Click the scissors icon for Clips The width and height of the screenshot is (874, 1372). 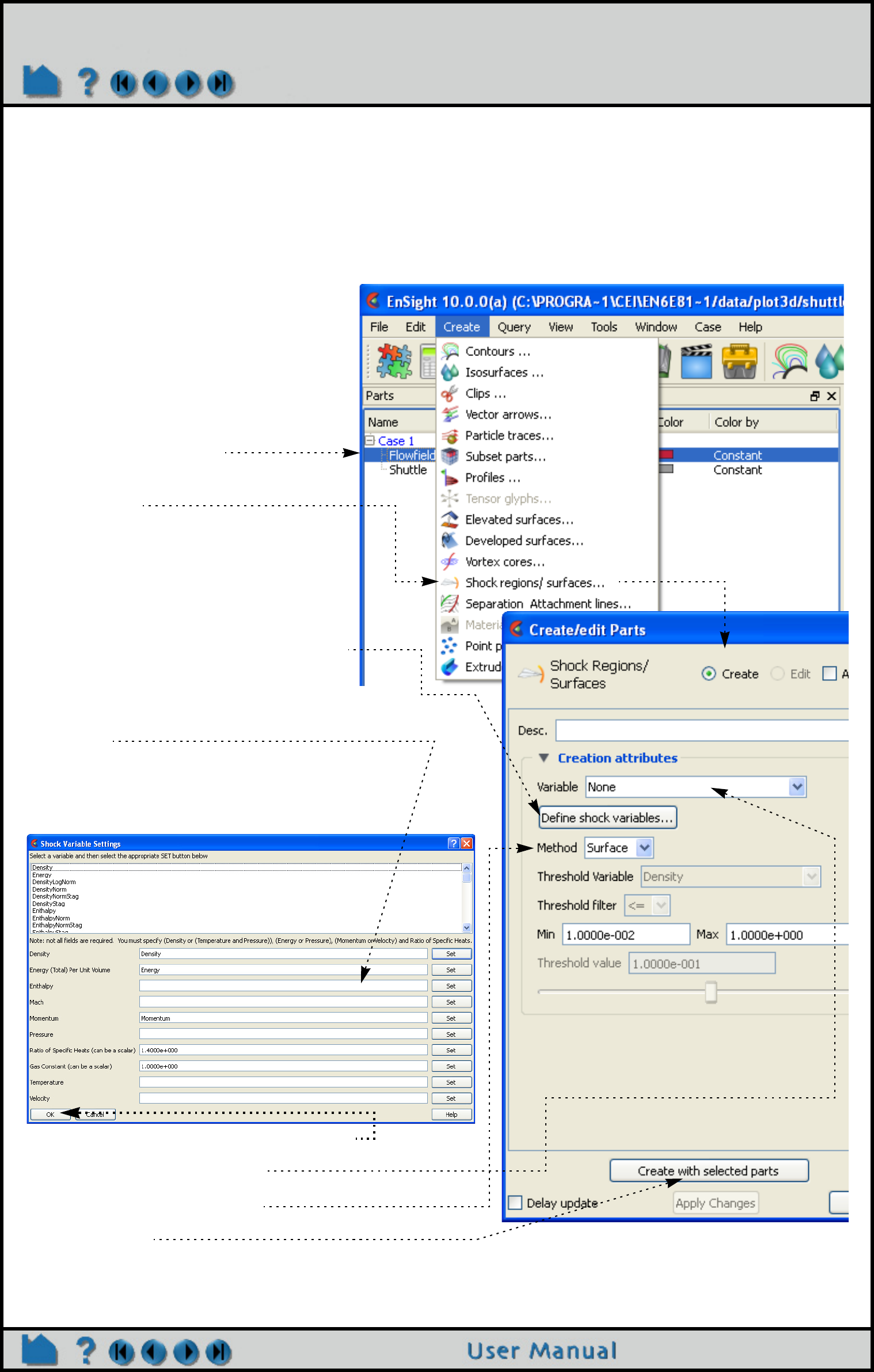(449, 394)
